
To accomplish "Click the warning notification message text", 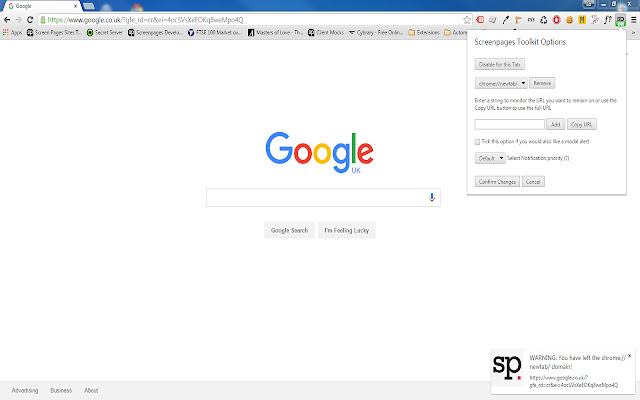I will (577, 362).
